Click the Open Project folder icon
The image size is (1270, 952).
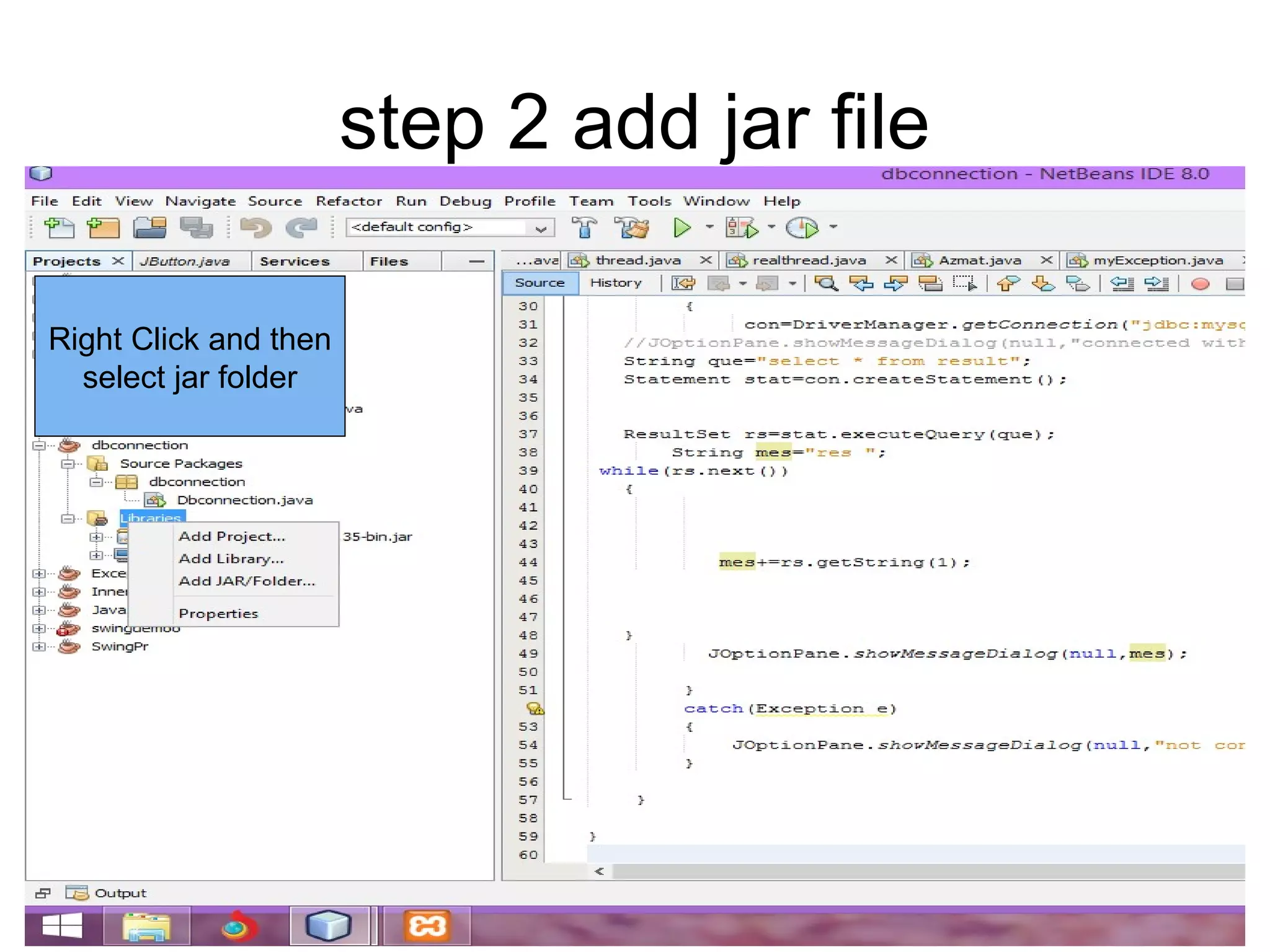tap(149, 228)
